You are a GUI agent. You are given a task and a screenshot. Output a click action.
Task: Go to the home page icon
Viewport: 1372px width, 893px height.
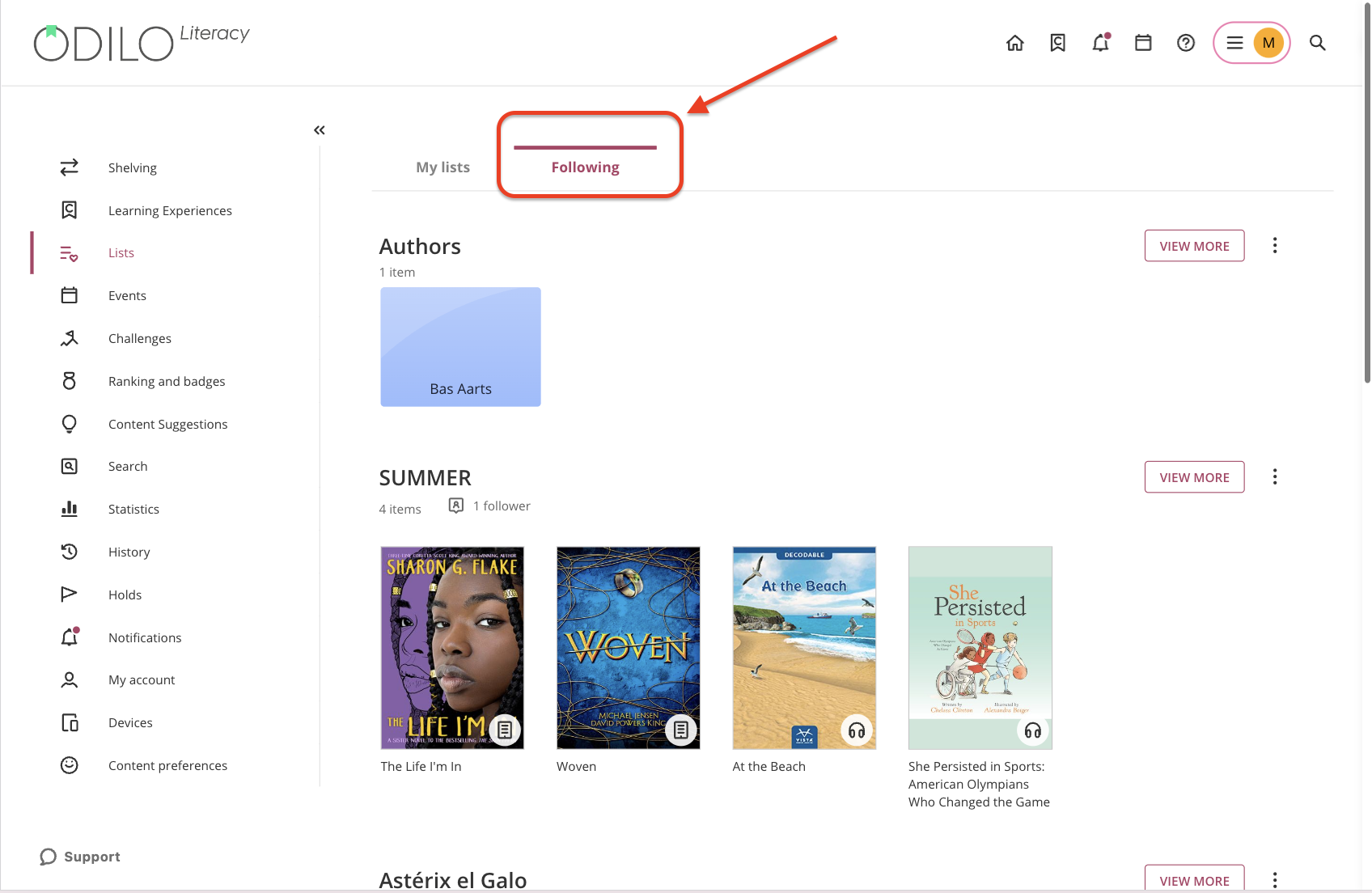tap(1014, 43)
